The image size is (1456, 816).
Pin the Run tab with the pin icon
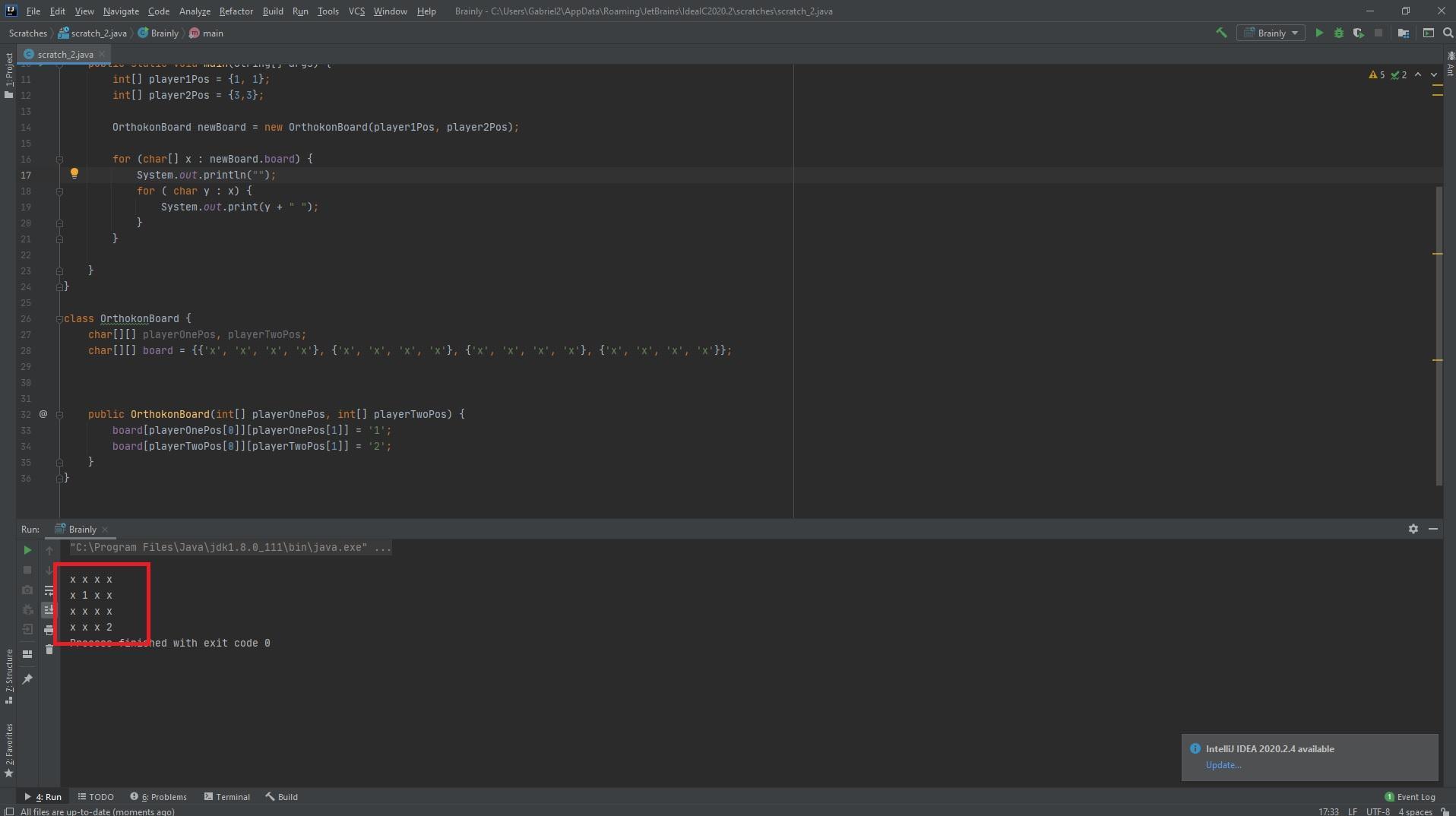[27, 678]
